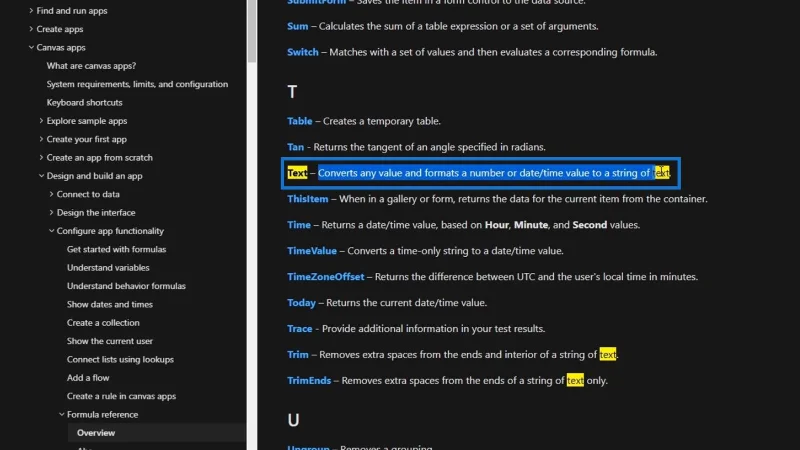Open the Ungroup function link

(x=308, y=447)
